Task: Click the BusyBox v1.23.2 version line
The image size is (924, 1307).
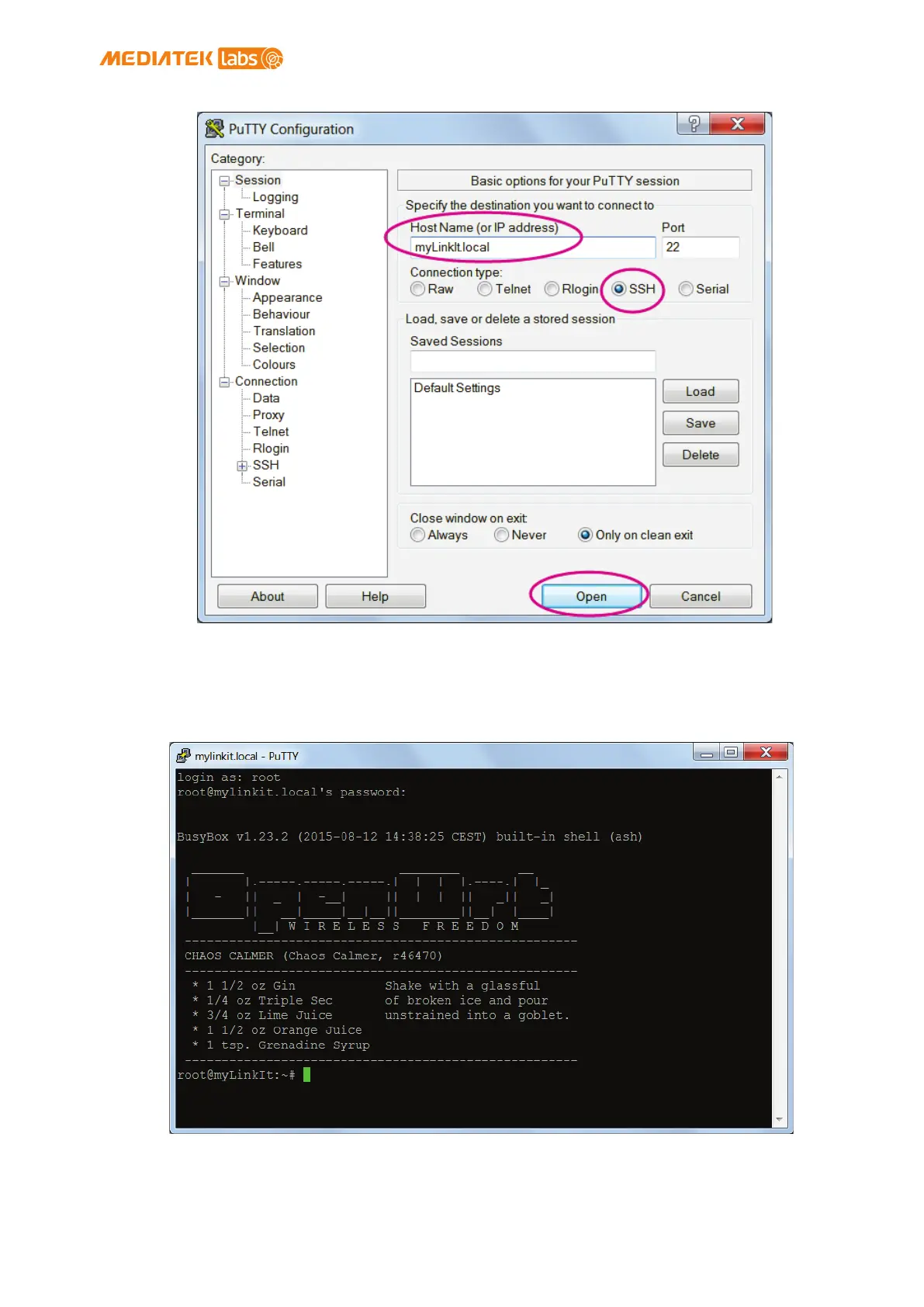Action: [x=410, y=837]
